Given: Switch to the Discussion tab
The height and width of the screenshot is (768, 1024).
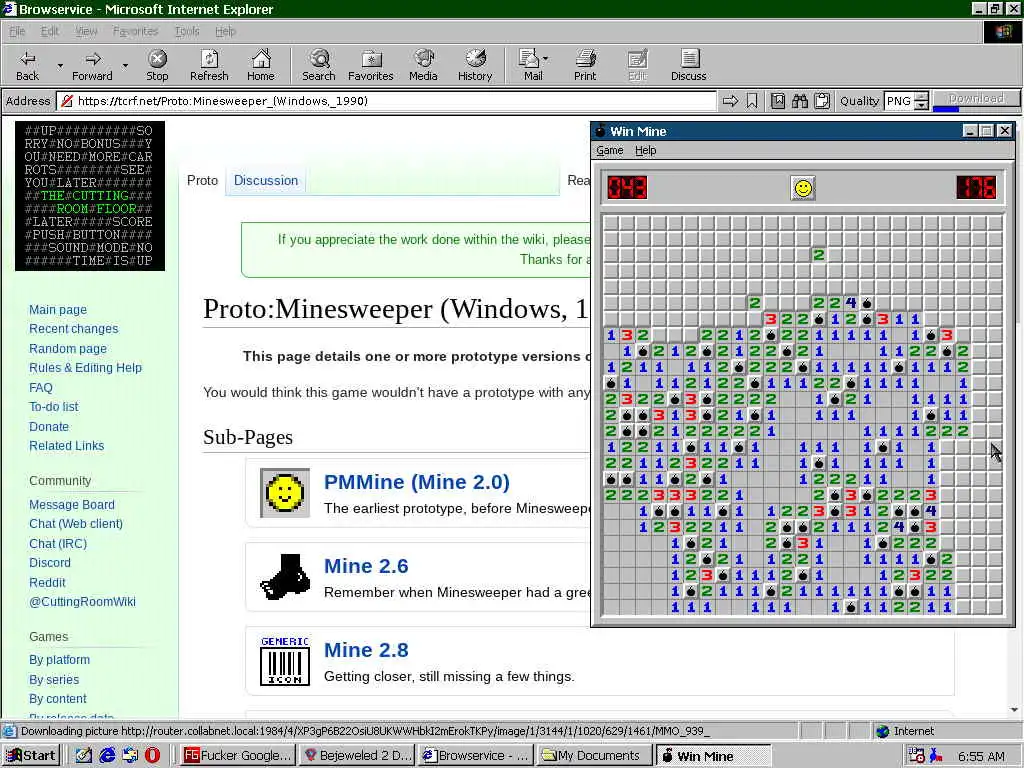Looking at the screenshot, I should 266,180.
